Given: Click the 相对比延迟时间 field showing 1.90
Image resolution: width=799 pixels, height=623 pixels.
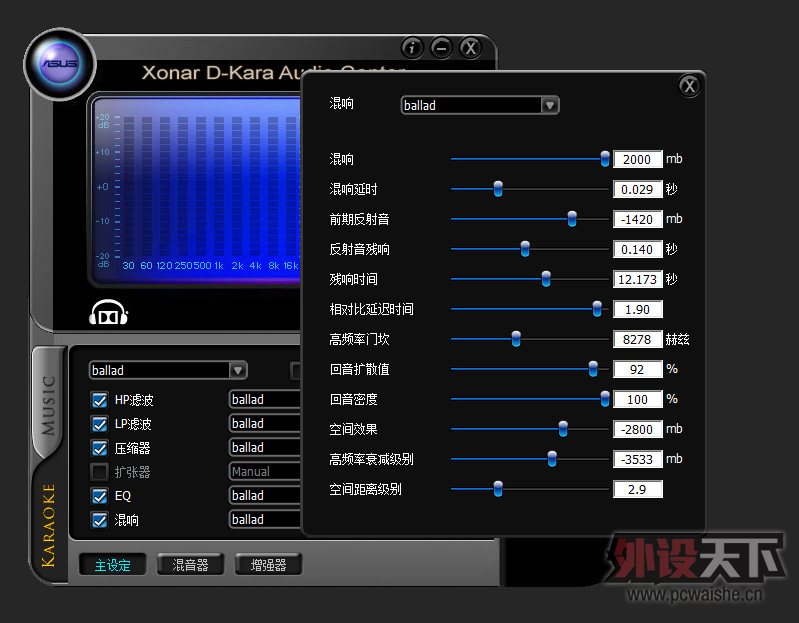Looking at the screenshot, I should point(637,310).
